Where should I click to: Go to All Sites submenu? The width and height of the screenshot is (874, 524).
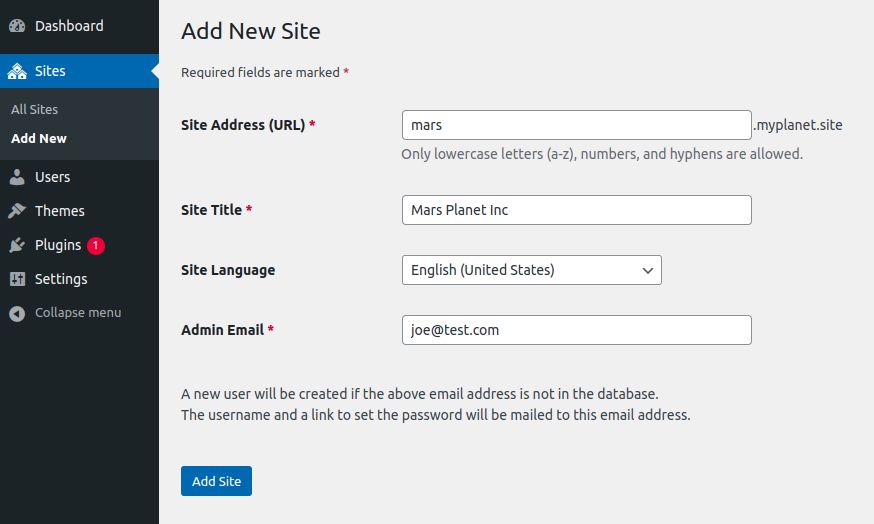tap(35, 109)
